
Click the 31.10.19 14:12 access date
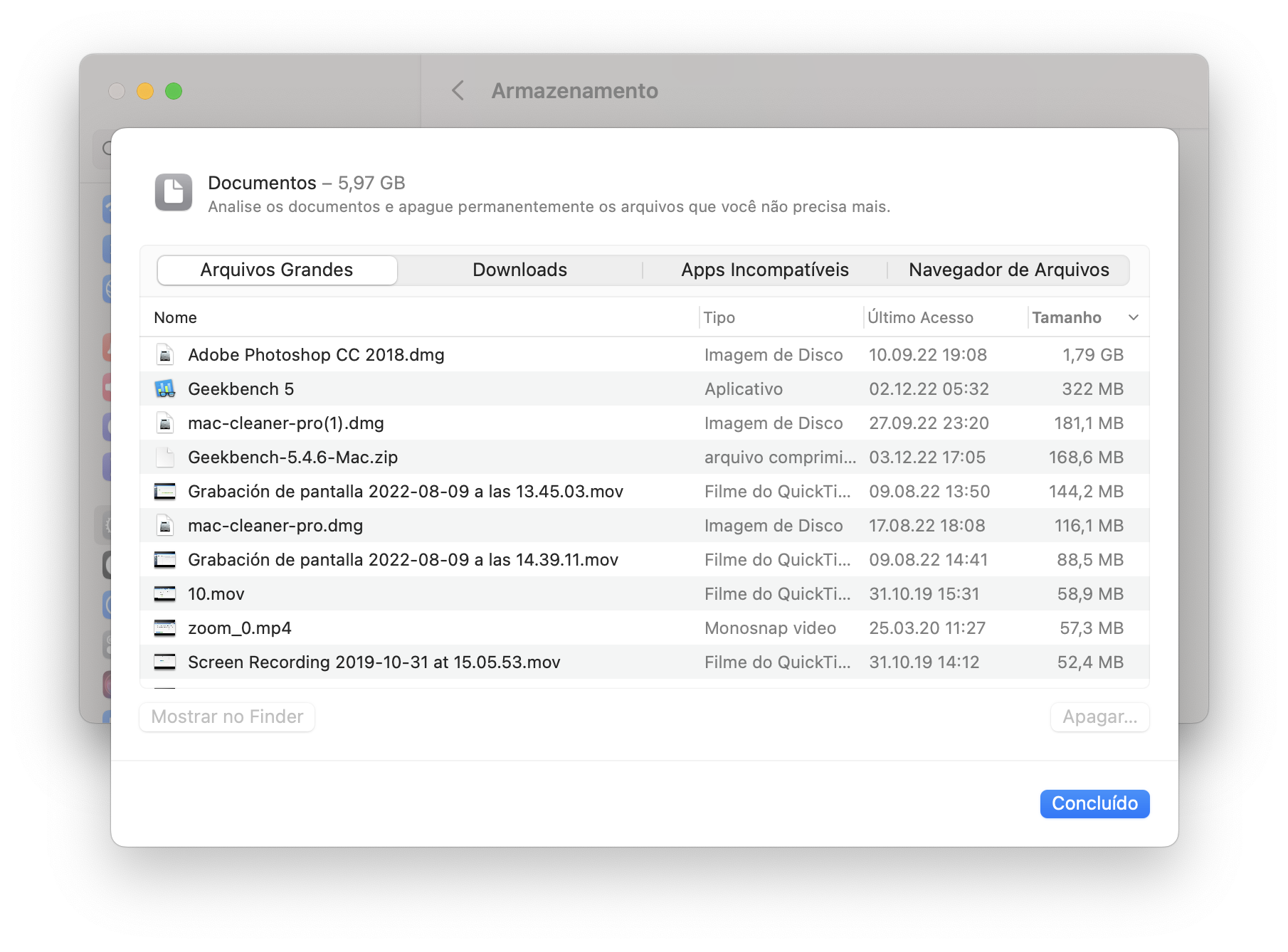(x=924, y=662)
